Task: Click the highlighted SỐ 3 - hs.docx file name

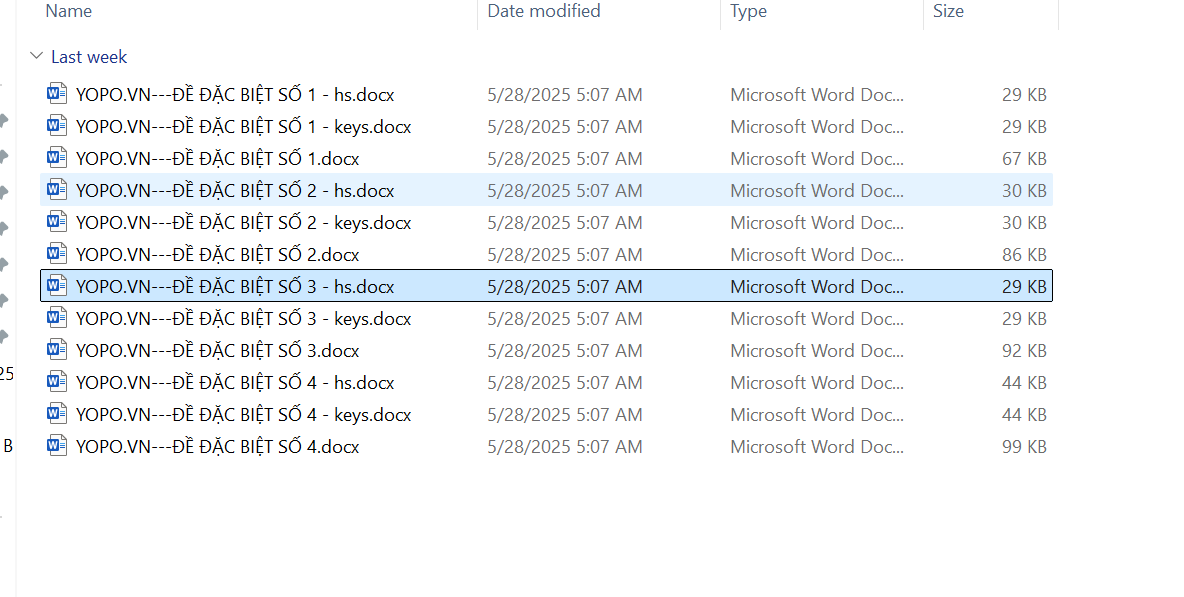Action: 235,287
